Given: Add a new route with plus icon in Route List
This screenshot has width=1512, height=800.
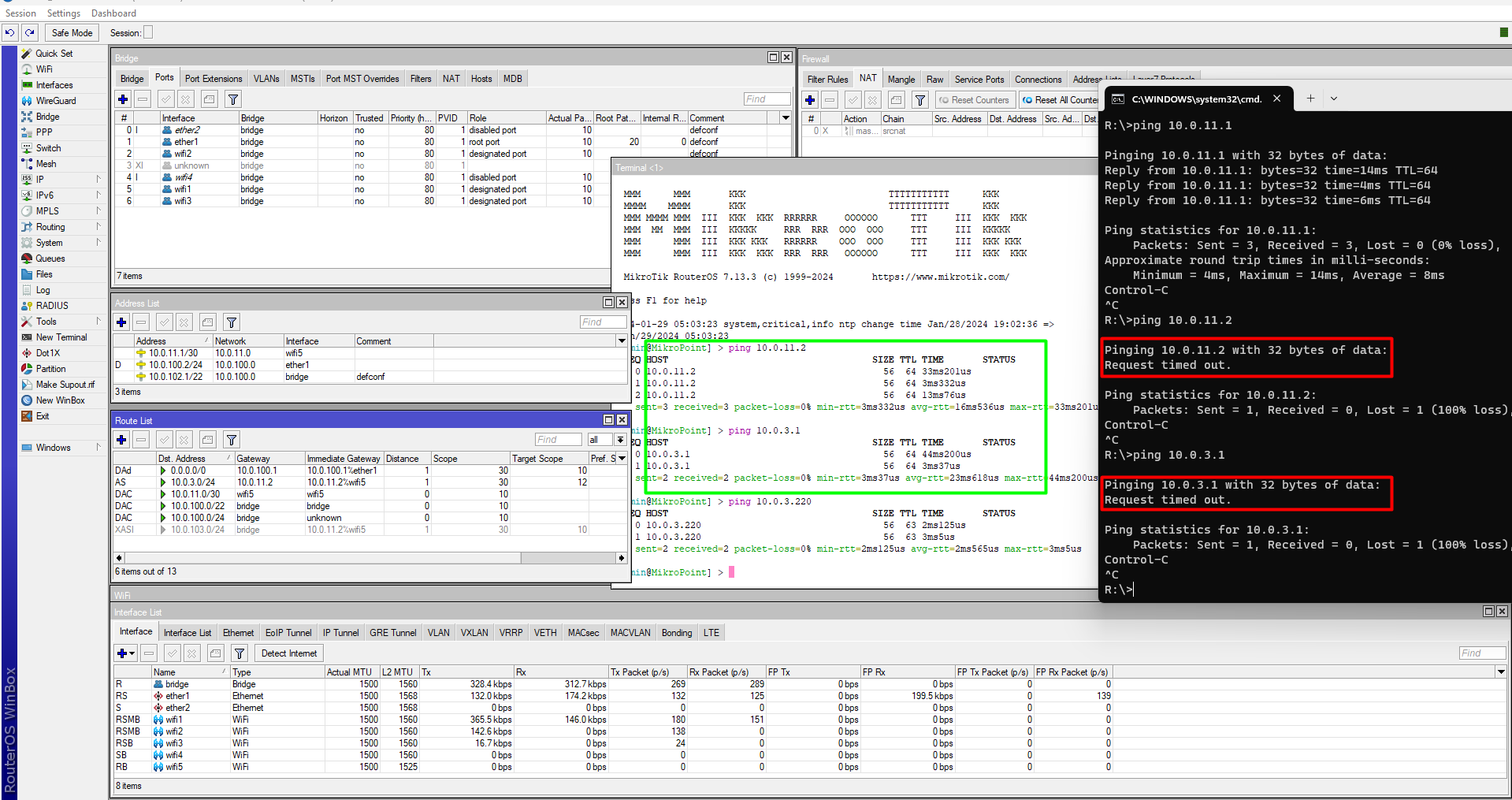Looking at the screenshot, I should point(121,440).
